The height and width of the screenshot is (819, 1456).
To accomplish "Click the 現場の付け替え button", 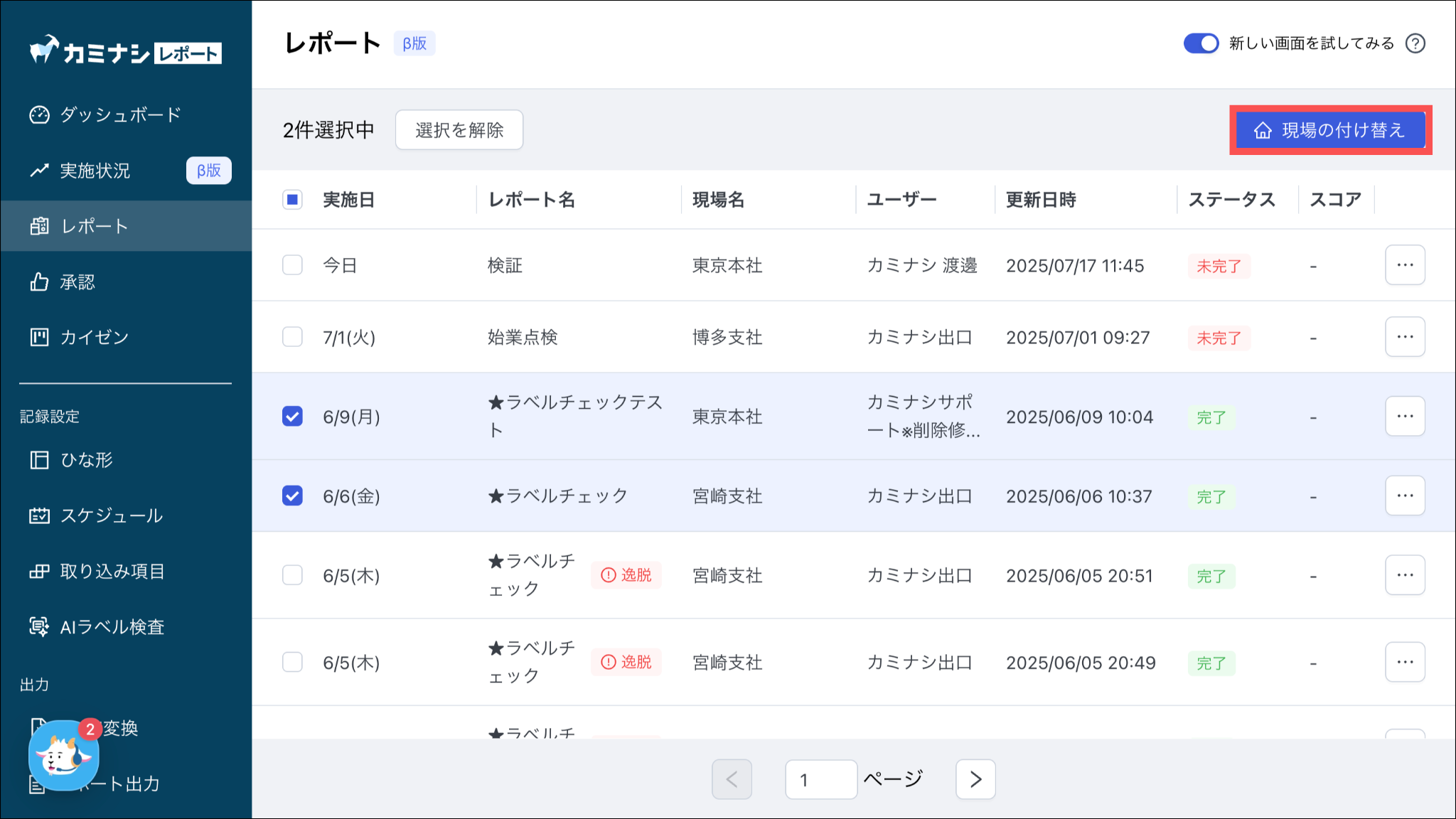I will 1330,130.
